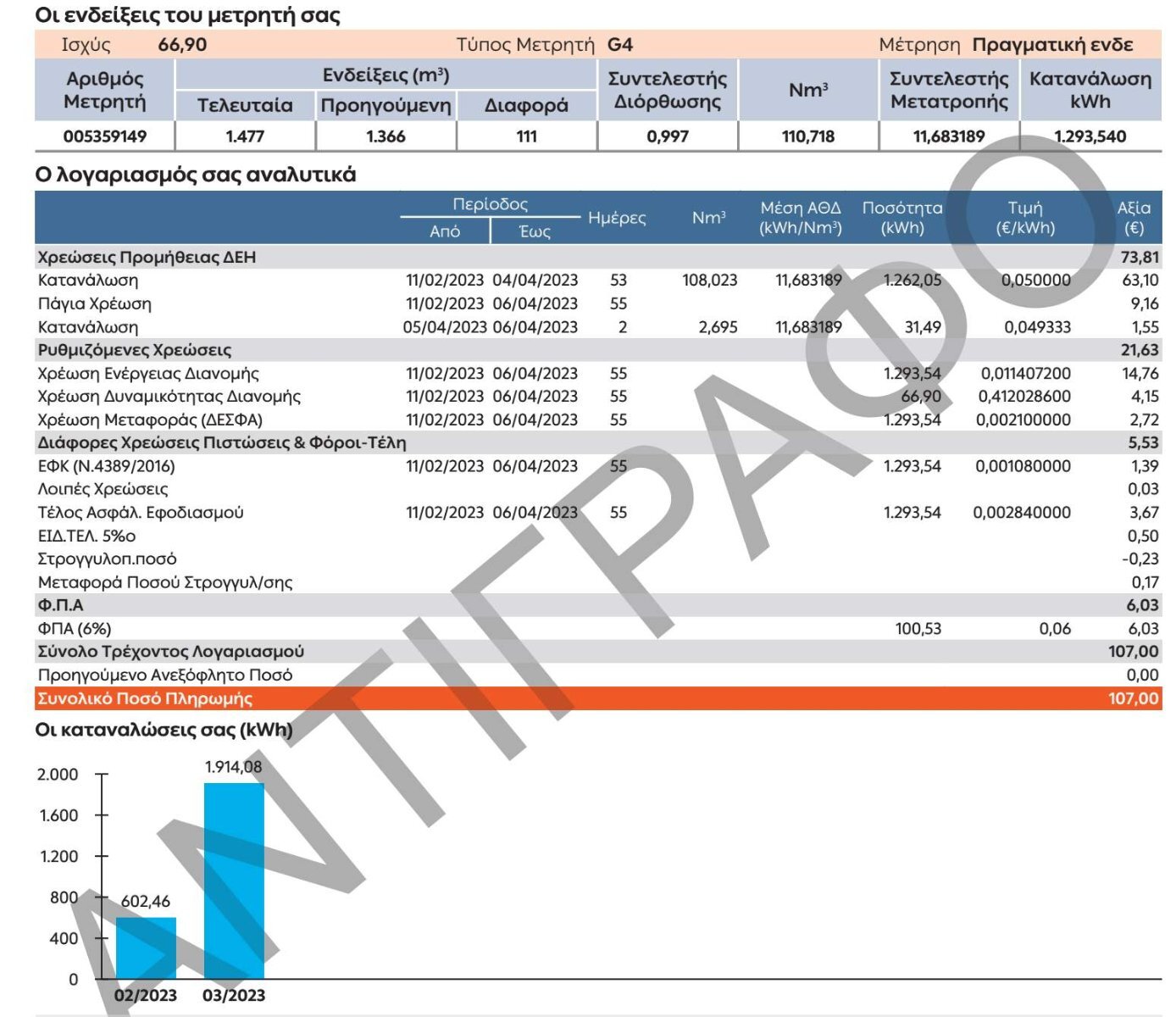Select the "Ρυθμιζόμενες Χρεώσεις" section row
1176x1017 pixels.
tap(598, 350)
